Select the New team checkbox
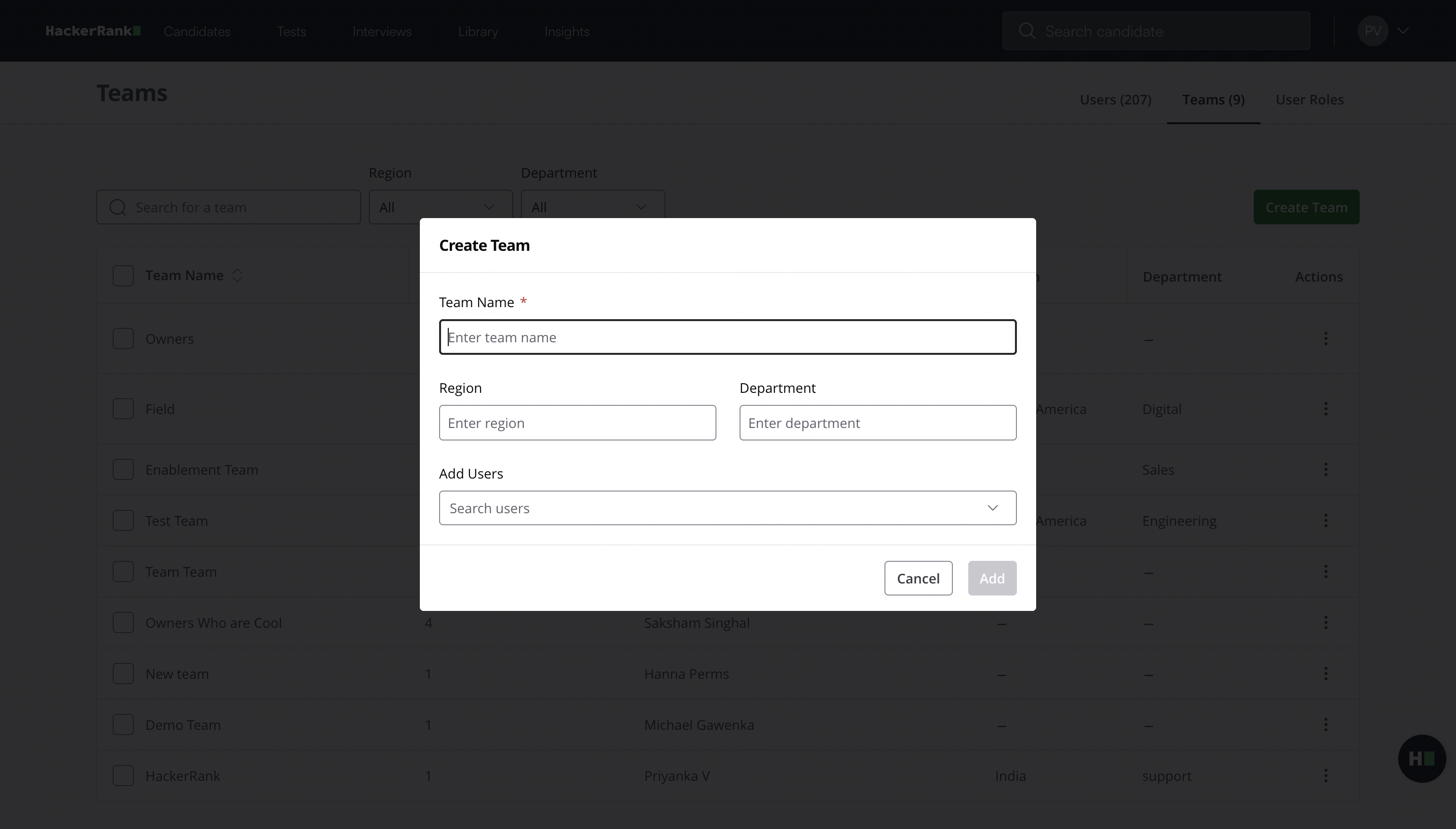This screenshot has height=829, width=1456. pos(123,674)
